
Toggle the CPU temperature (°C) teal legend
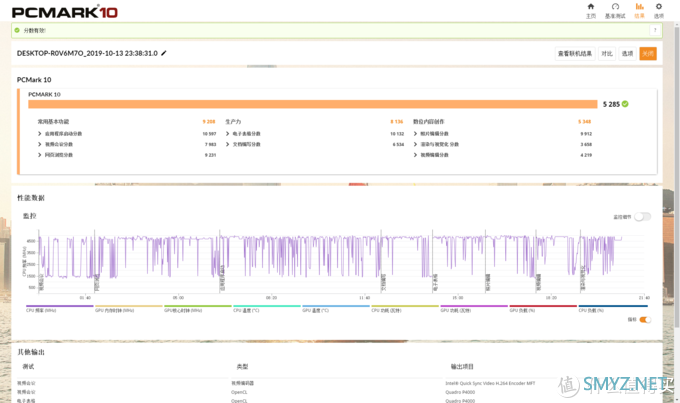267,308
